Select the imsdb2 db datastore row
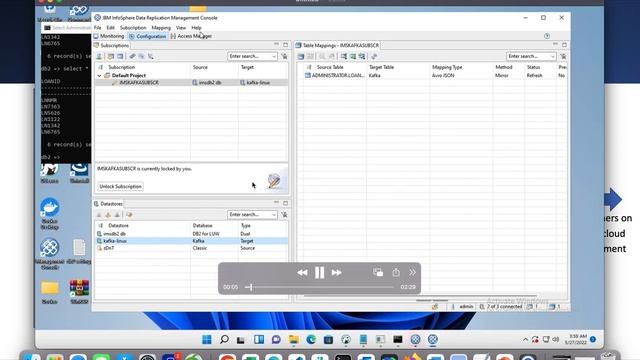The image size is (640, 360). coord(191,234)
